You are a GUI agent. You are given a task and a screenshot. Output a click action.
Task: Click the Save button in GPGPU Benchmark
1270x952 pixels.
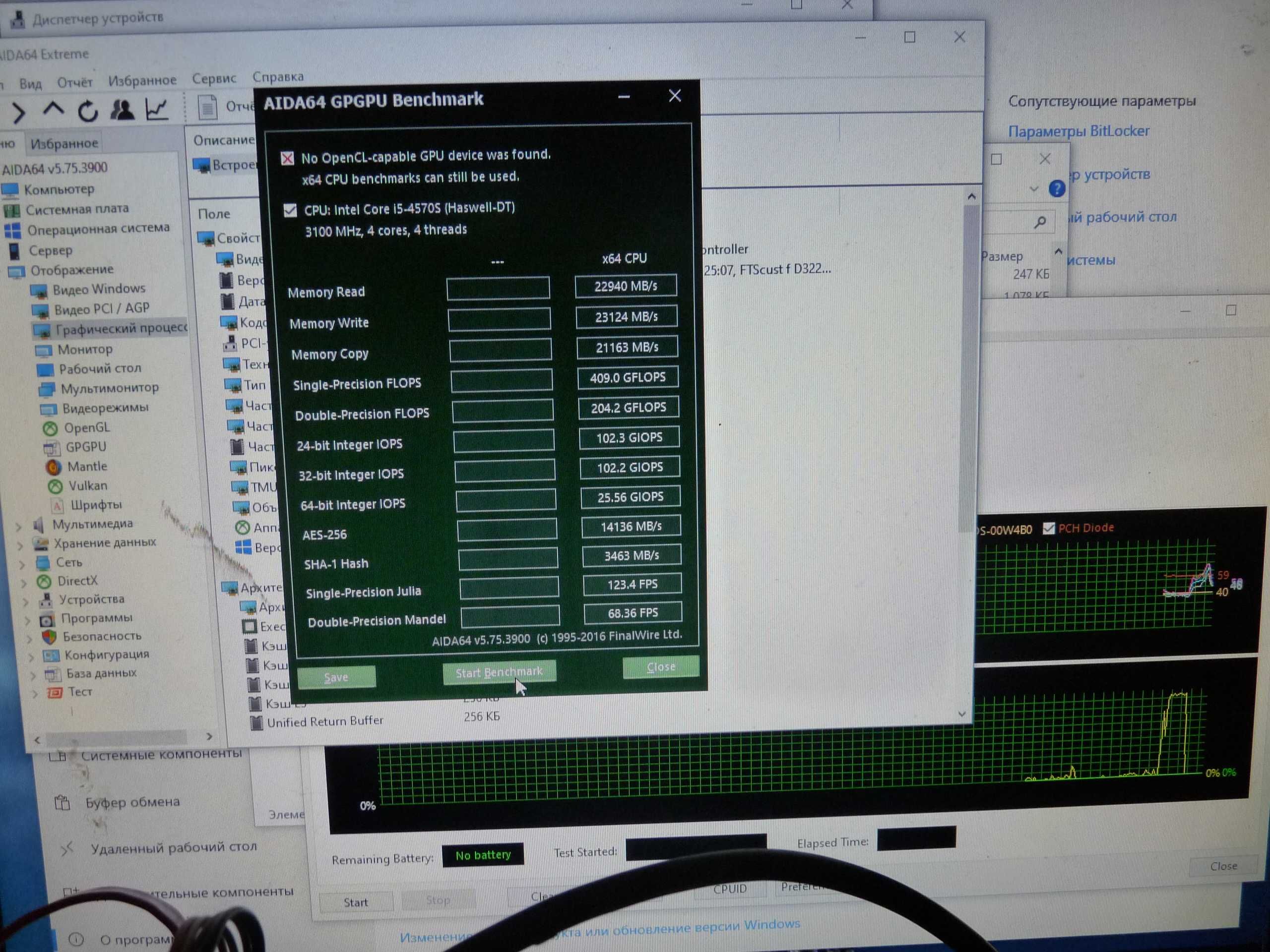click(x=336, y=676)
